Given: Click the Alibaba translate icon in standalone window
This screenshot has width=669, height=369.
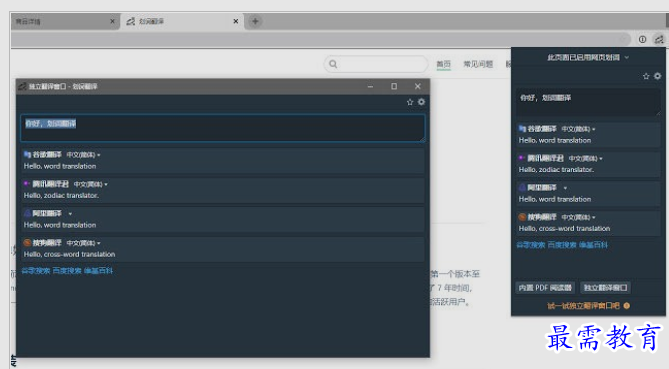Looking at the screenshot, I should [x=27, y=213].
